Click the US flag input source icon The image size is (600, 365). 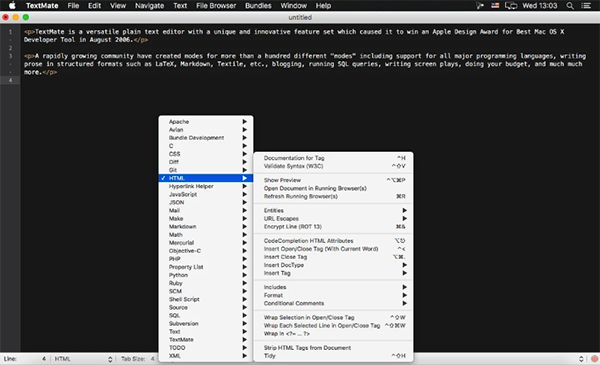tap(495, 6)
